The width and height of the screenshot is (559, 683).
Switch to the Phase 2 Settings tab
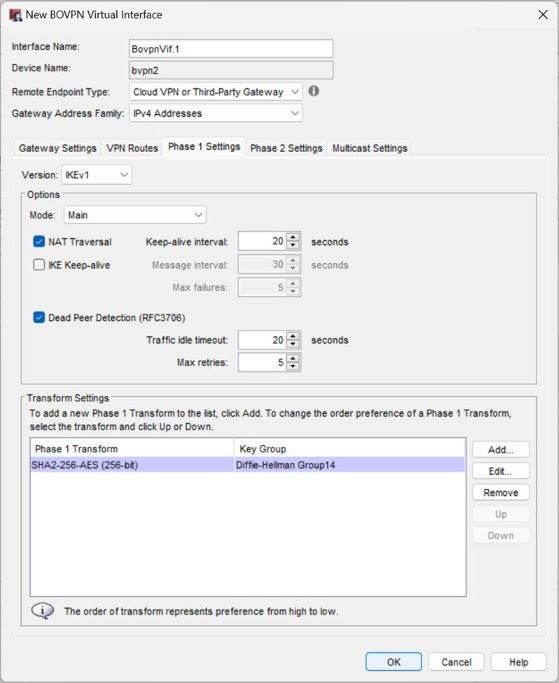pos(286,148)
